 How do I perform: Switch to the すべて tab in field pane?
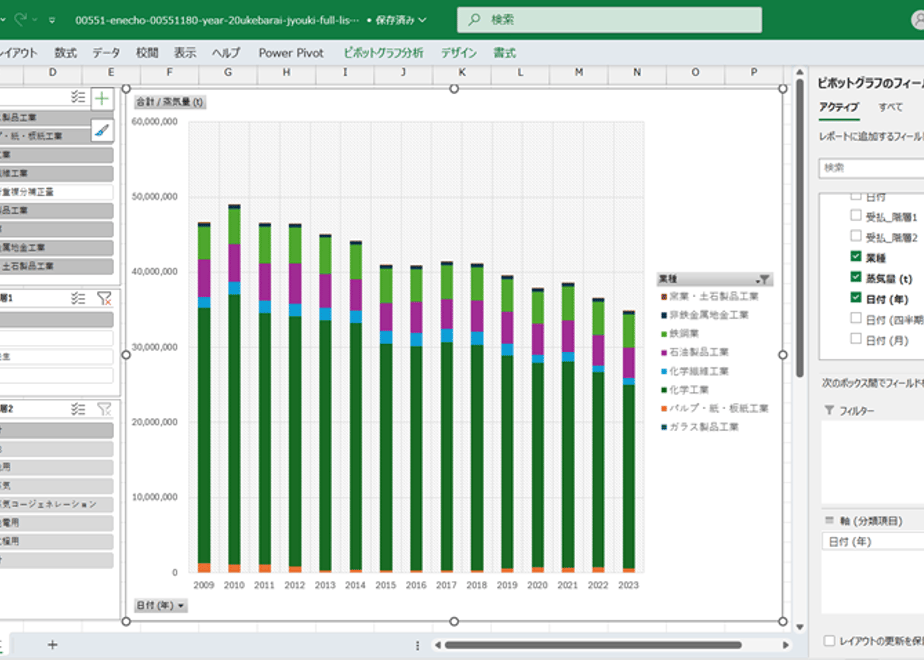click(890, 107)
